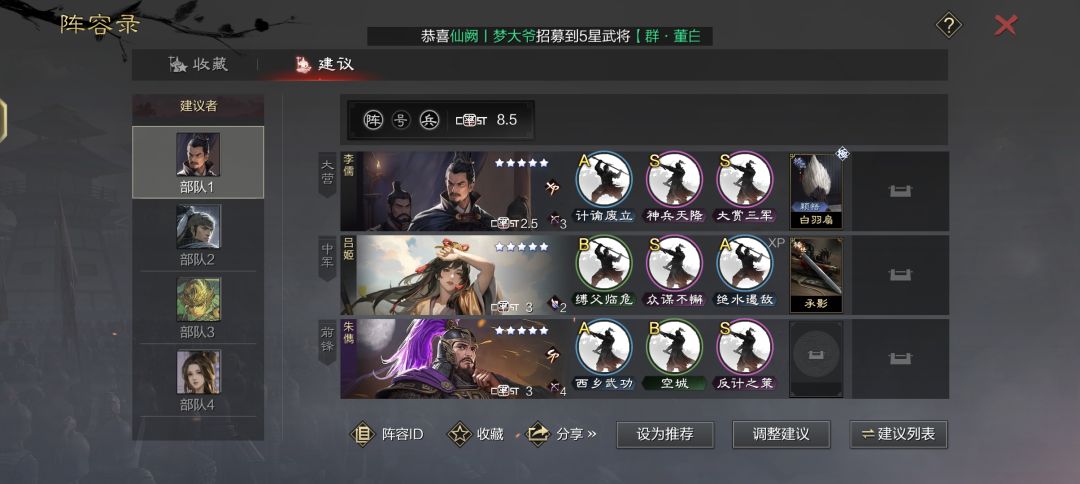Click 朱儁's empty equipment slot
Viewport: 1080px width, 484px height.
(x=816, y=358)
